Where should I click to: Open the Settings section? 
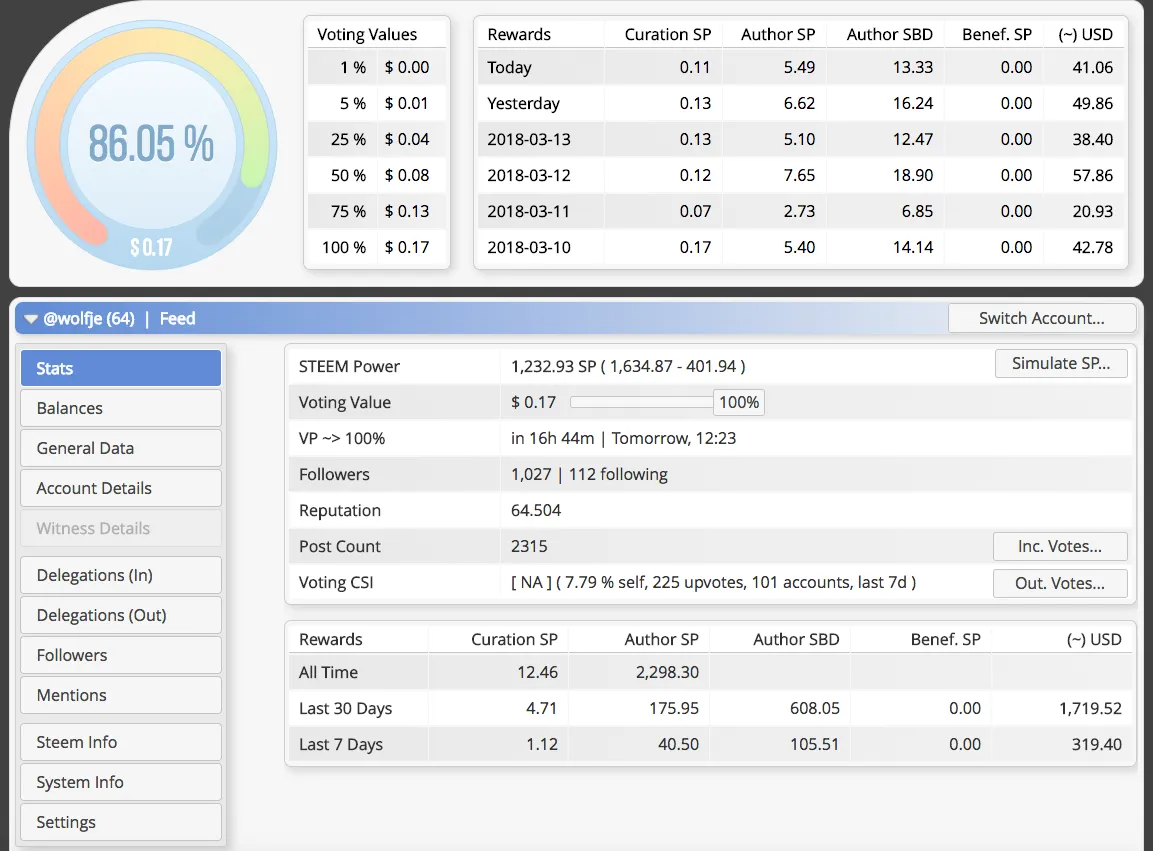pos(120,822)
